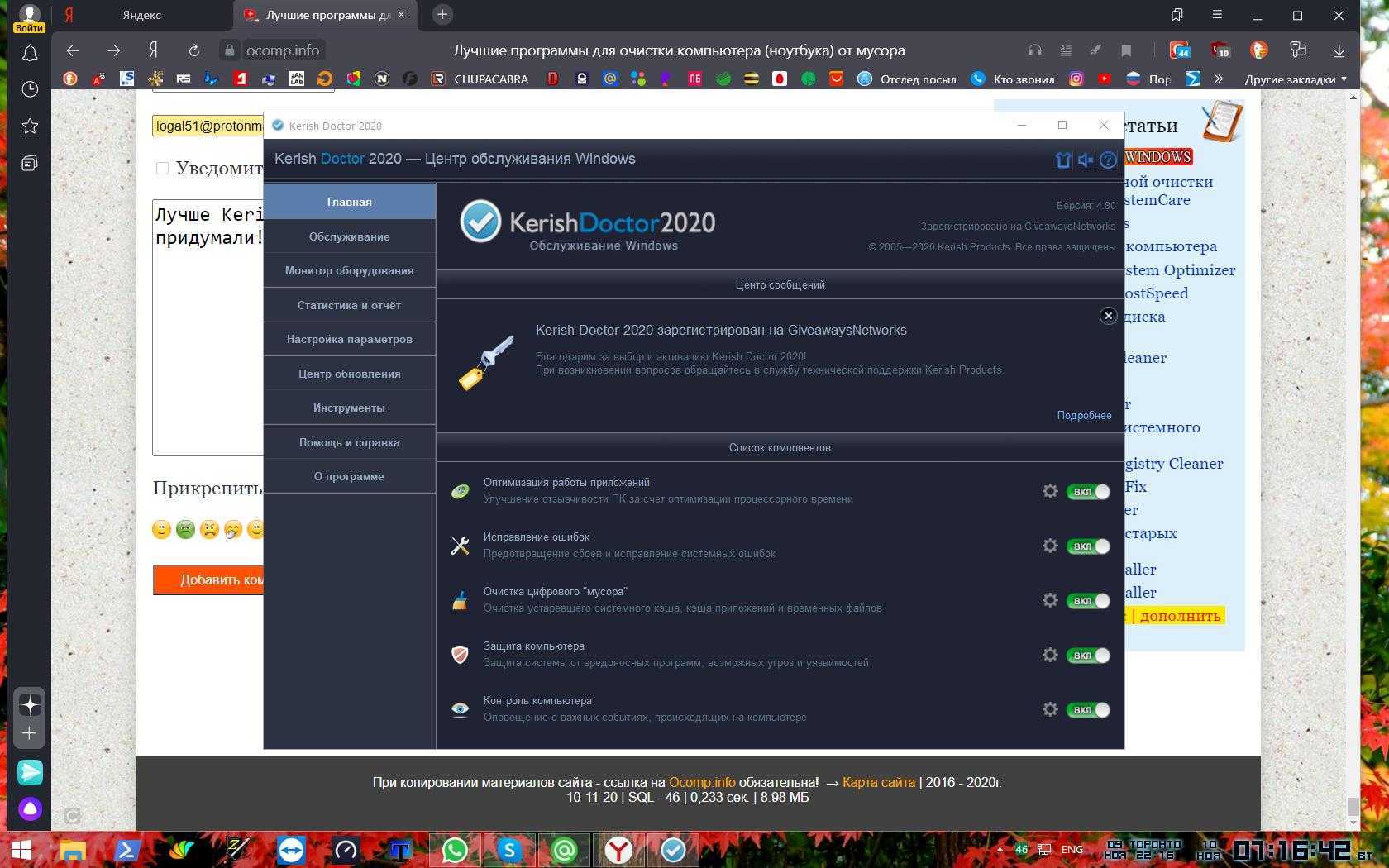
Task: Click the Ocomp.info footer link
Action: (701, 782)
